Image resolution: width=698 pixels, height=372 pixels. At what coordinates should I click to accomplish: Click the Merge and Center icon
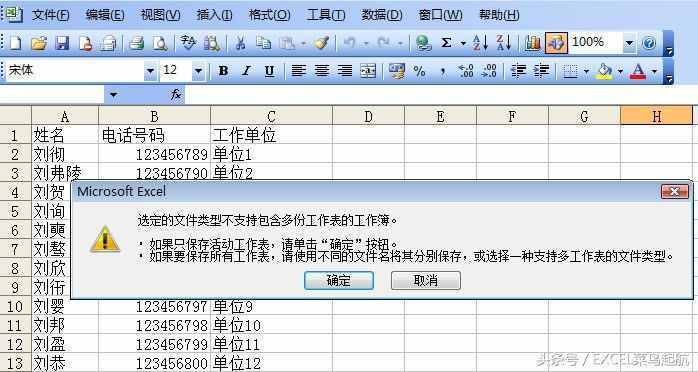point(368,71)
